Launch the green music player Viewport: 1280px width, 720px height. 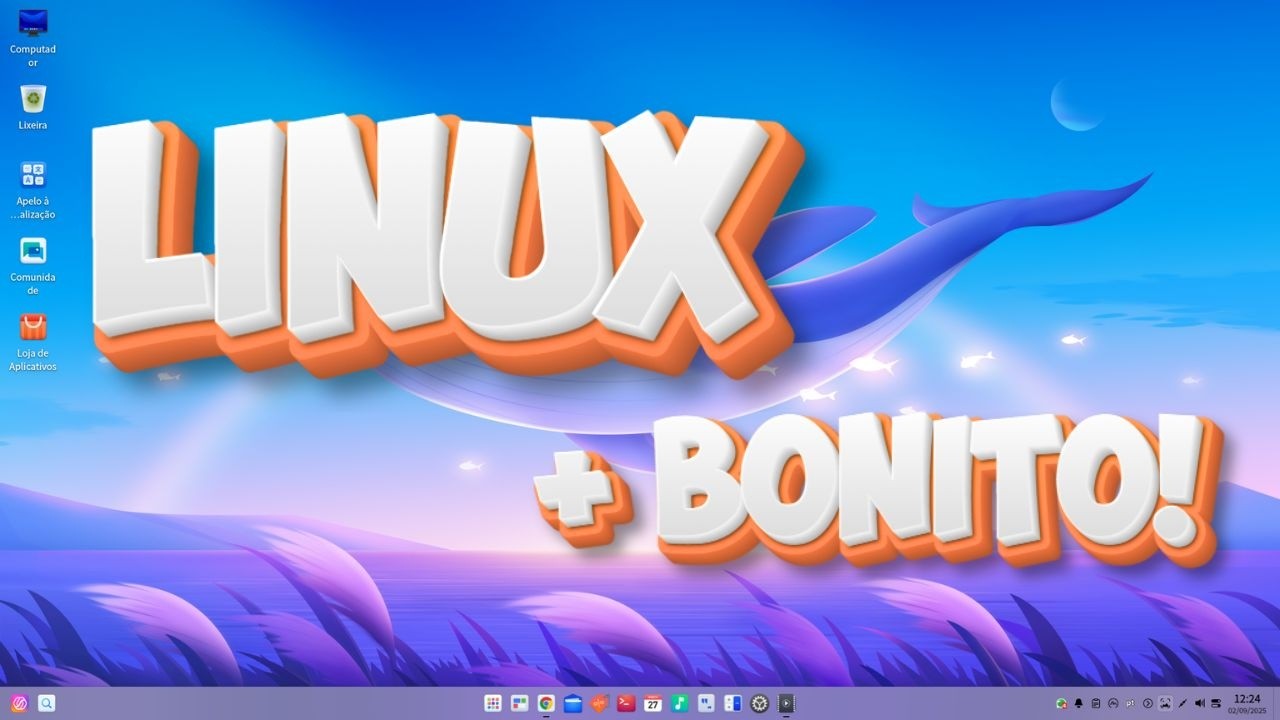tap(680, 703)
